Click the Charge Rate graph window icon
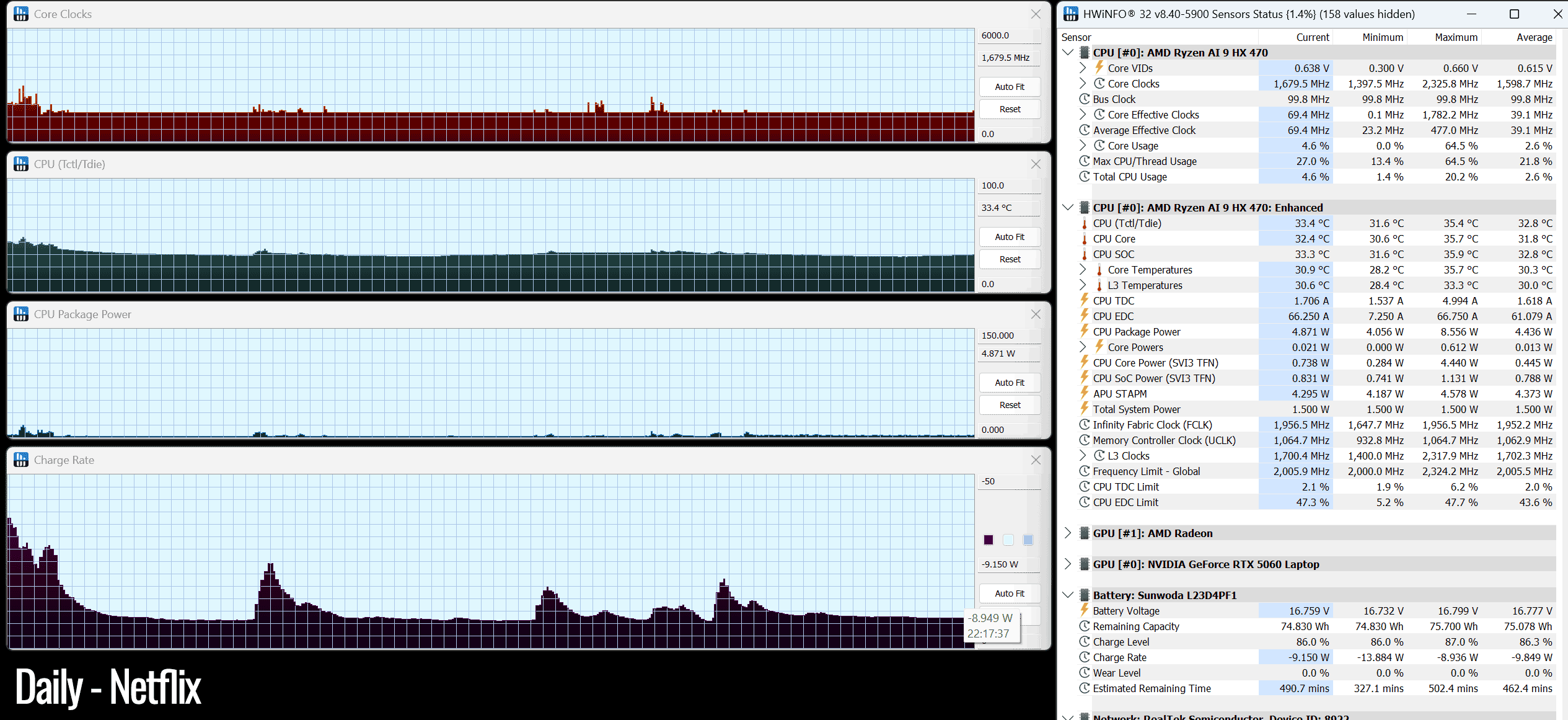Viewport: 1568px width, 720px height. click(21, 460)
